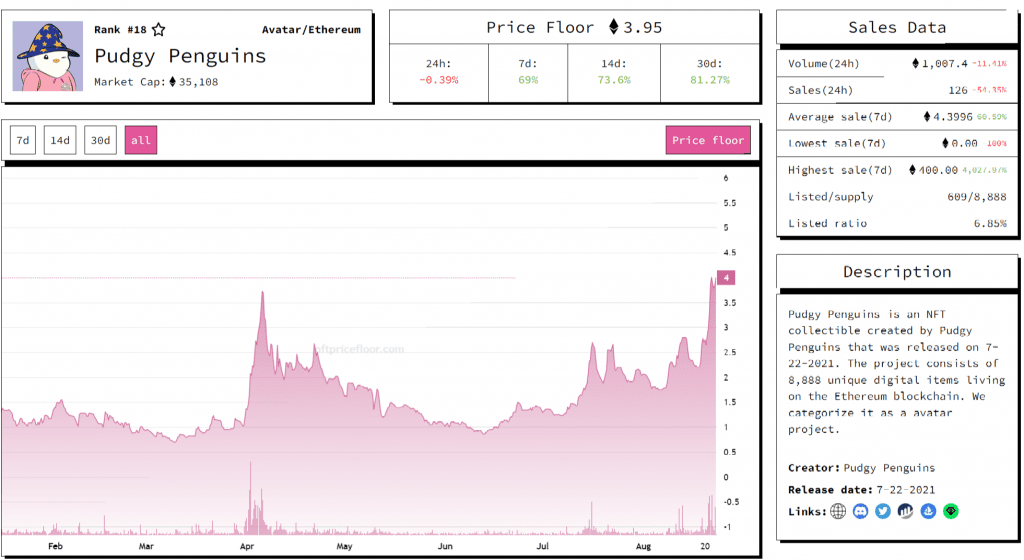Viewport: 1024px width, 560px height.
Task: Click the Listed/supply 609/8,888 value
Action: [x=977, y=196]
